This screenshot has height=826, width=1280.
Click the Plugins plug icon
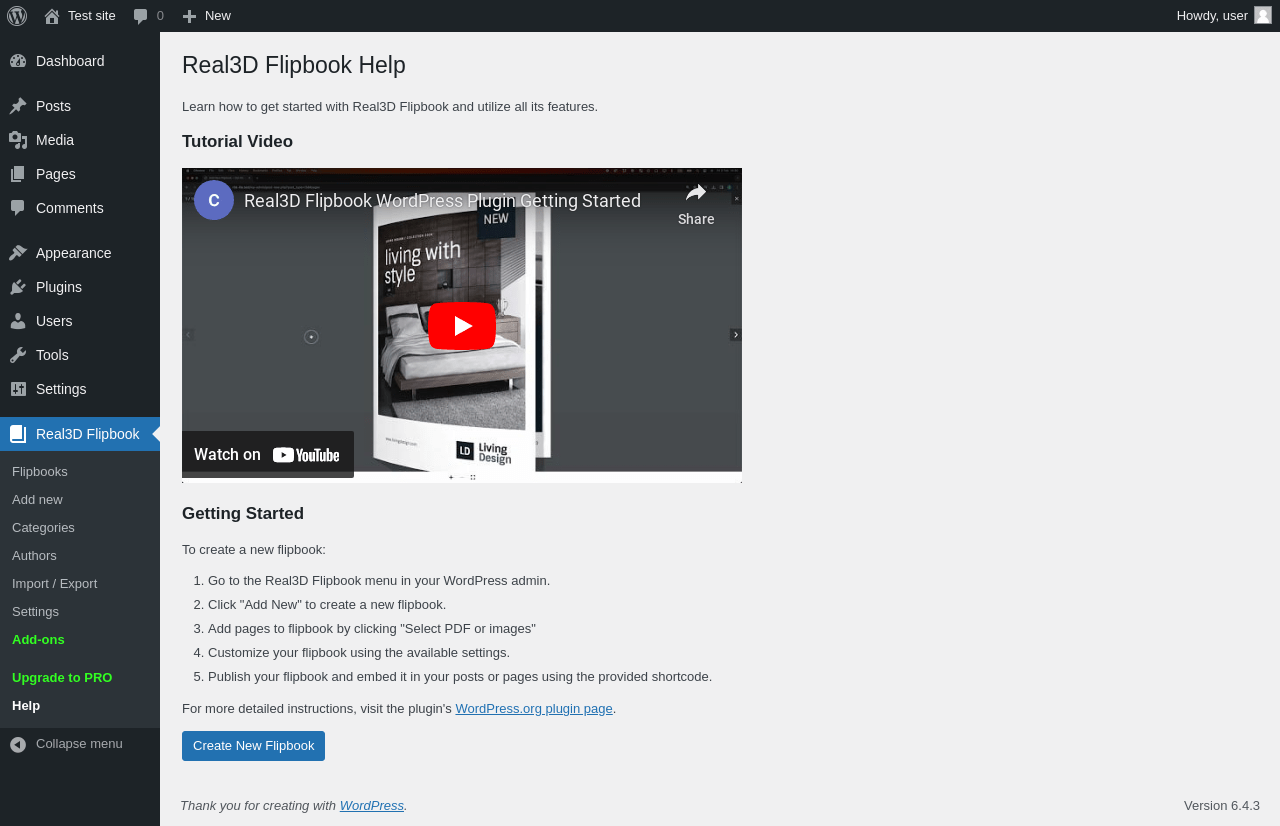click(x=18, y=287)
